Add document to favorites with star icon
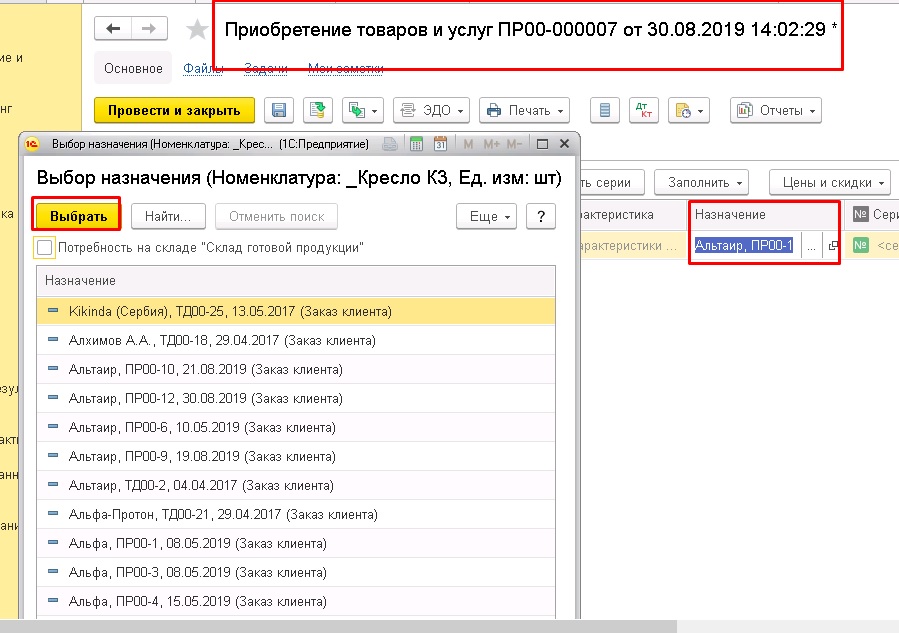The image size is (899, 633). click(x=197, y=29)
